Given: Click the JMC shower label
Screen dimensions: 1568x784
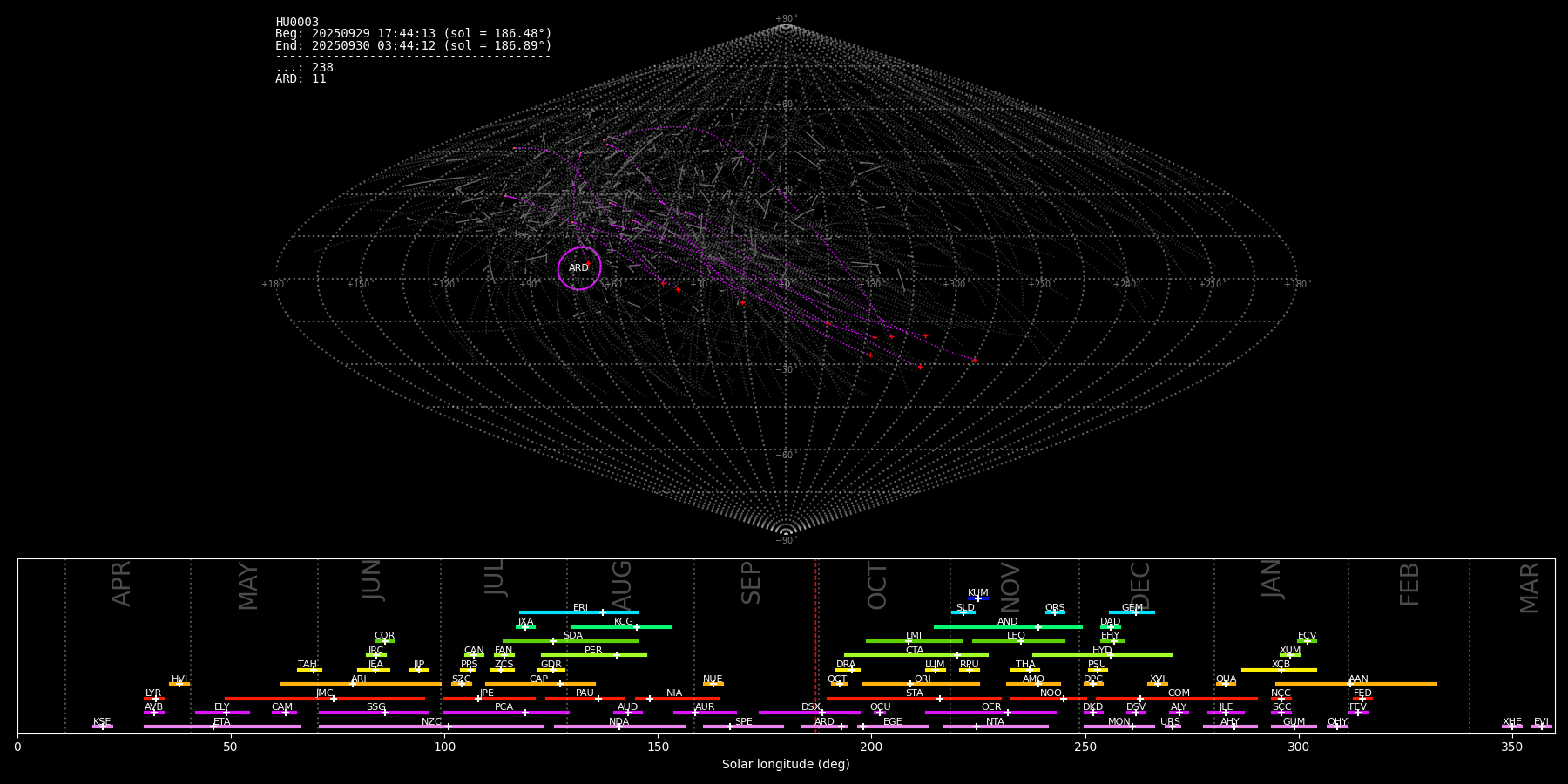Looking at the screenshot, I should (325, 693).
